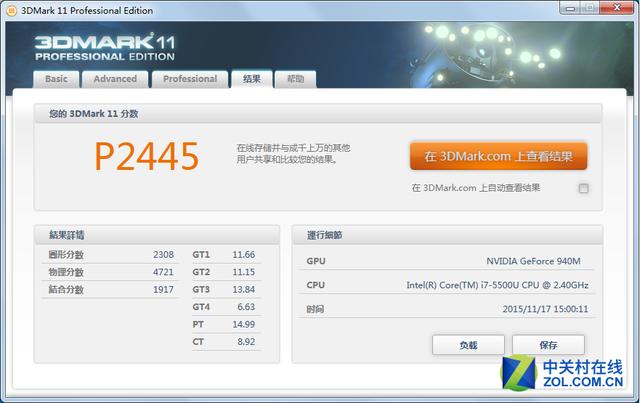The image size is (640, 403).
Task: Click PT result 14.99
Action: (244, 324)
